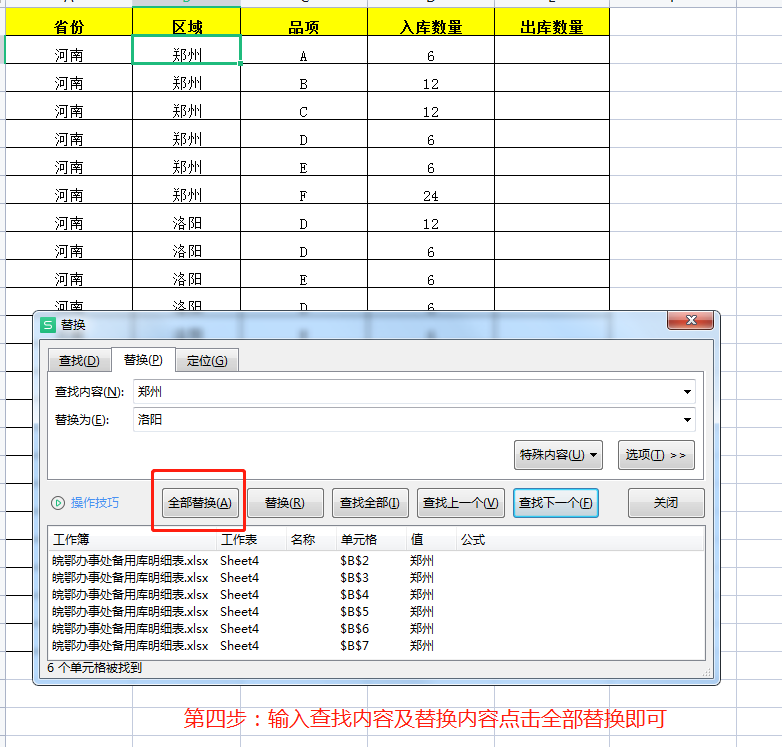Click the find-content field containing 郑州
Viewport: 782px width, 747px height.
pyautogui.click(x=414, y=392)
